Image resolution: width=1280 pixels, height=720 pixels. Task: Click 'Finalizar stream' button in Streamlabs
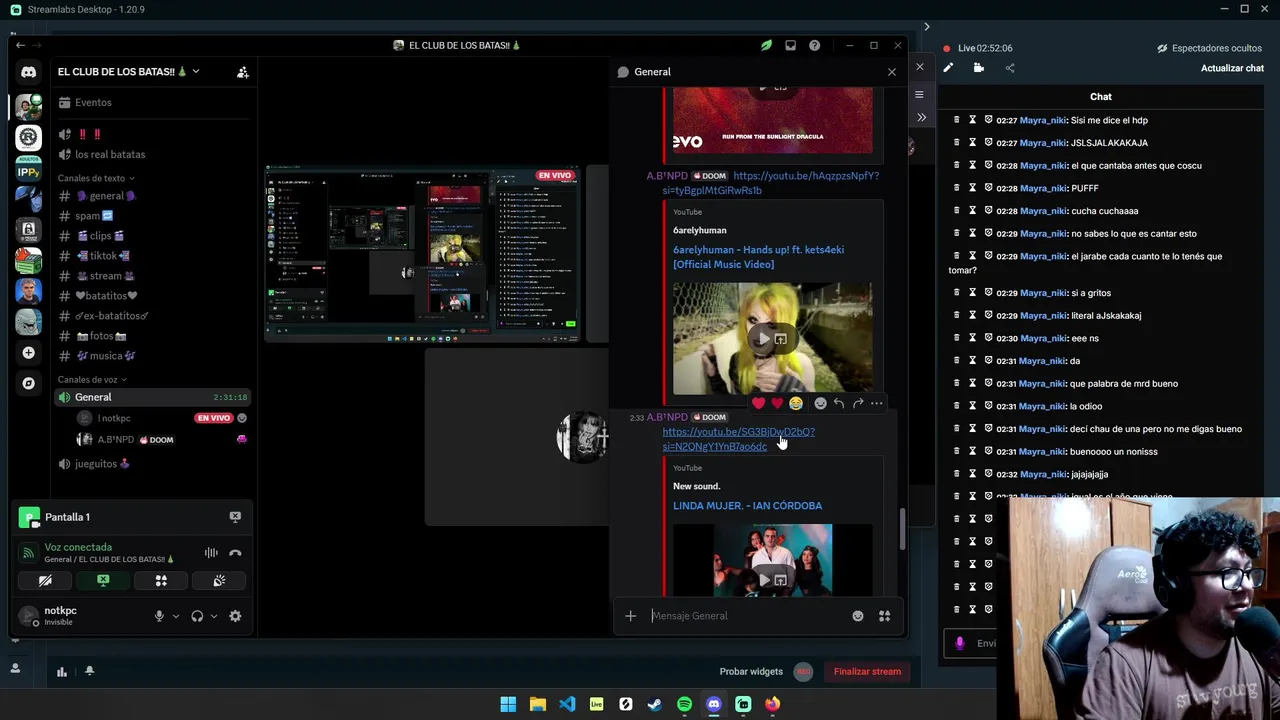point(867,671)
